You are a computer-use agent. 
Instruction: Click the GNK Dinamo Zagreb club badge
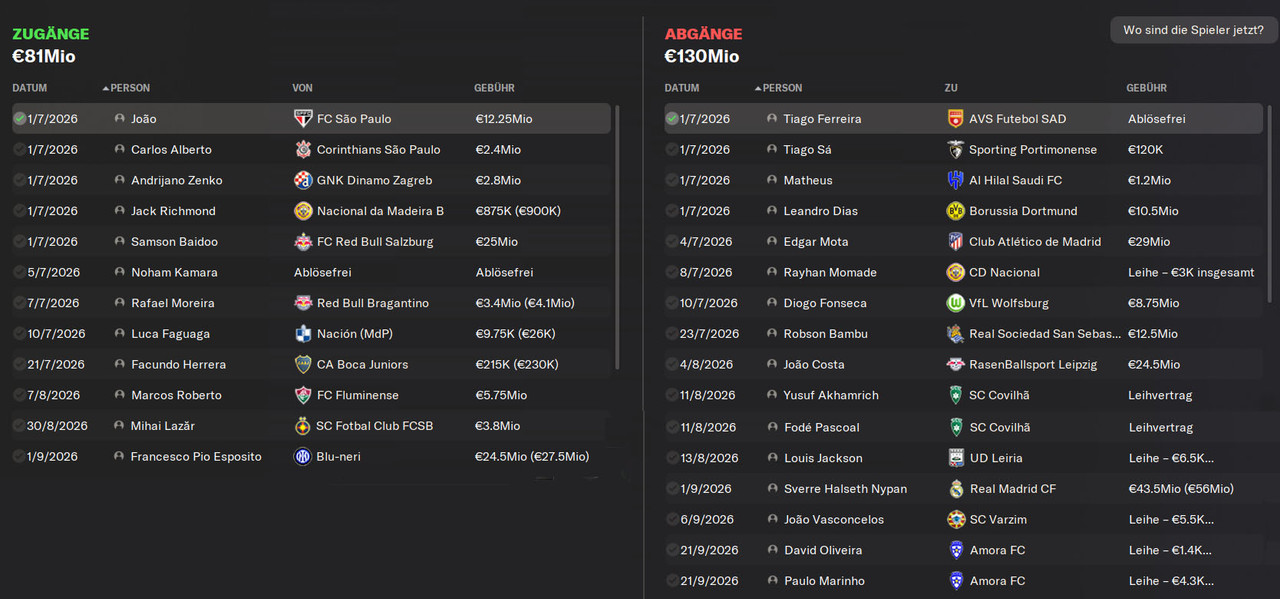[303, 181]
